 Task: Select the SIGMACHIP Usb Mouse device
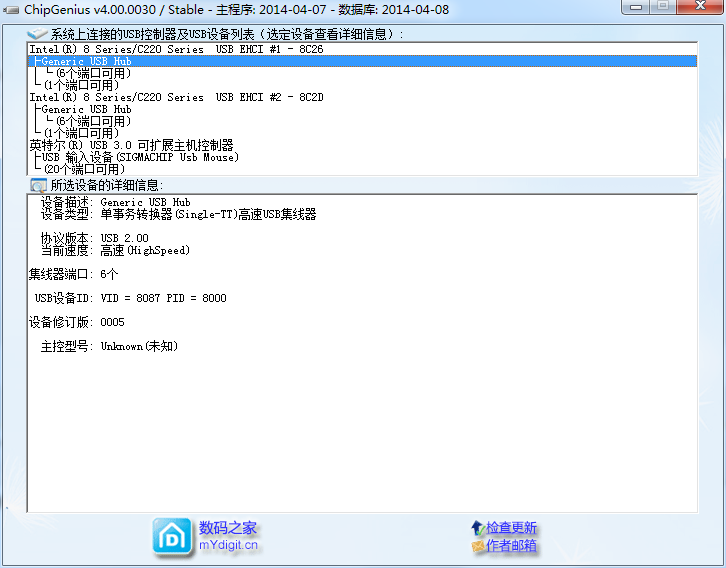click(x=140, y=157)
